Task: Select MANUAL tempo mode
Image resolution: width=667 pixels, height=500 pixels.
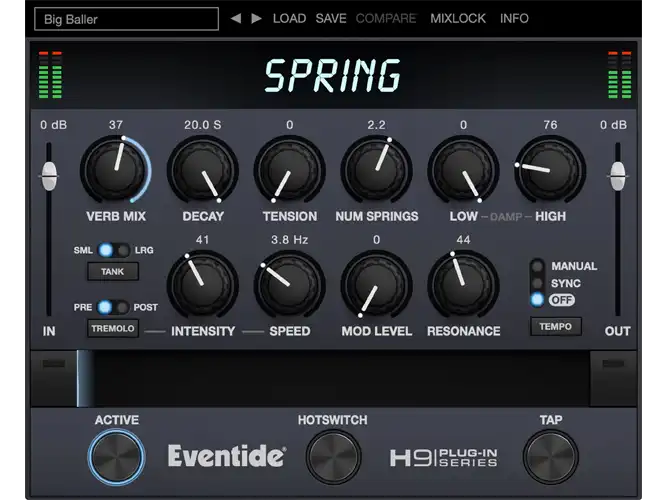Action: tap(537, 266)
